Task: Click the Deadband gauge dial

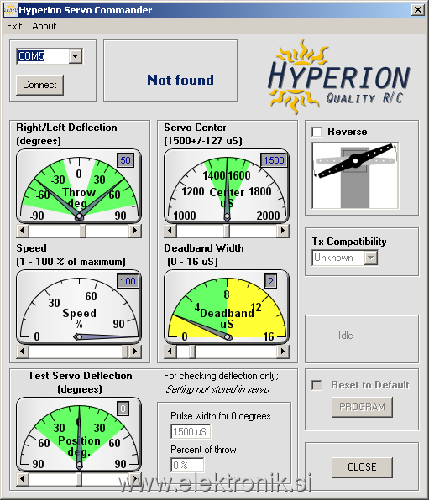Action: (227, 307)
